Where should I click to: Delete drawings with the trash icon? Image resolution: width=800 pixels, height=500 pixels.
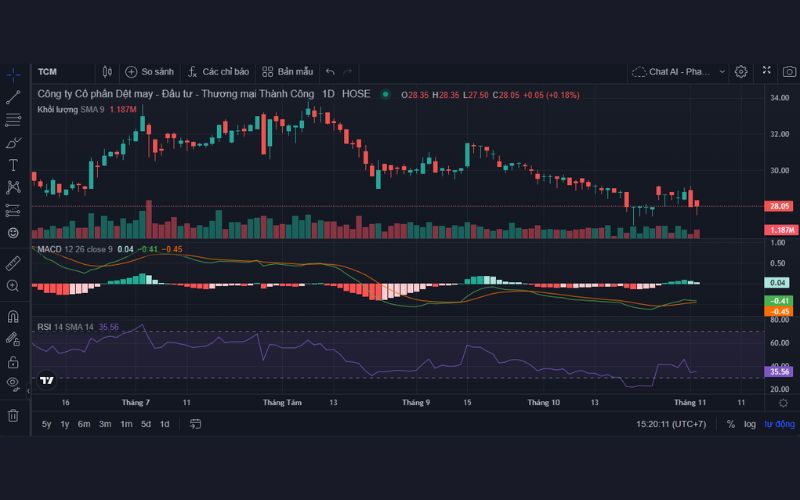point(13,415)
